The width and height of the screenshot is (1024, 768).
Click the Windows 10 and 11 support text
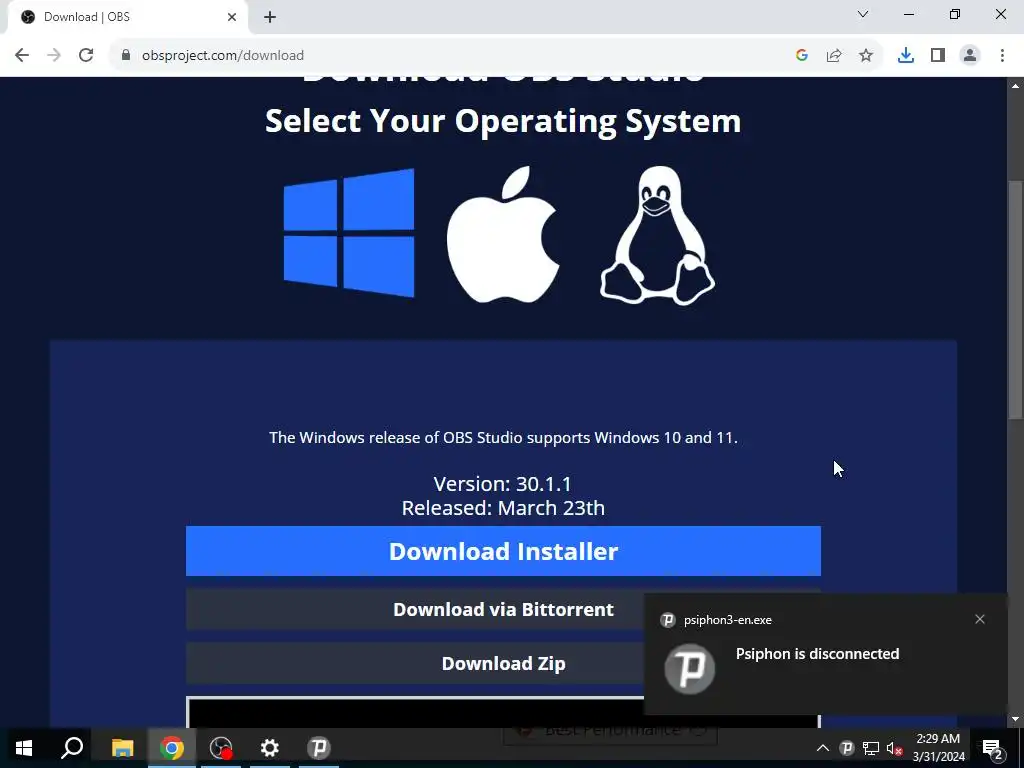(x=503, y=438)
